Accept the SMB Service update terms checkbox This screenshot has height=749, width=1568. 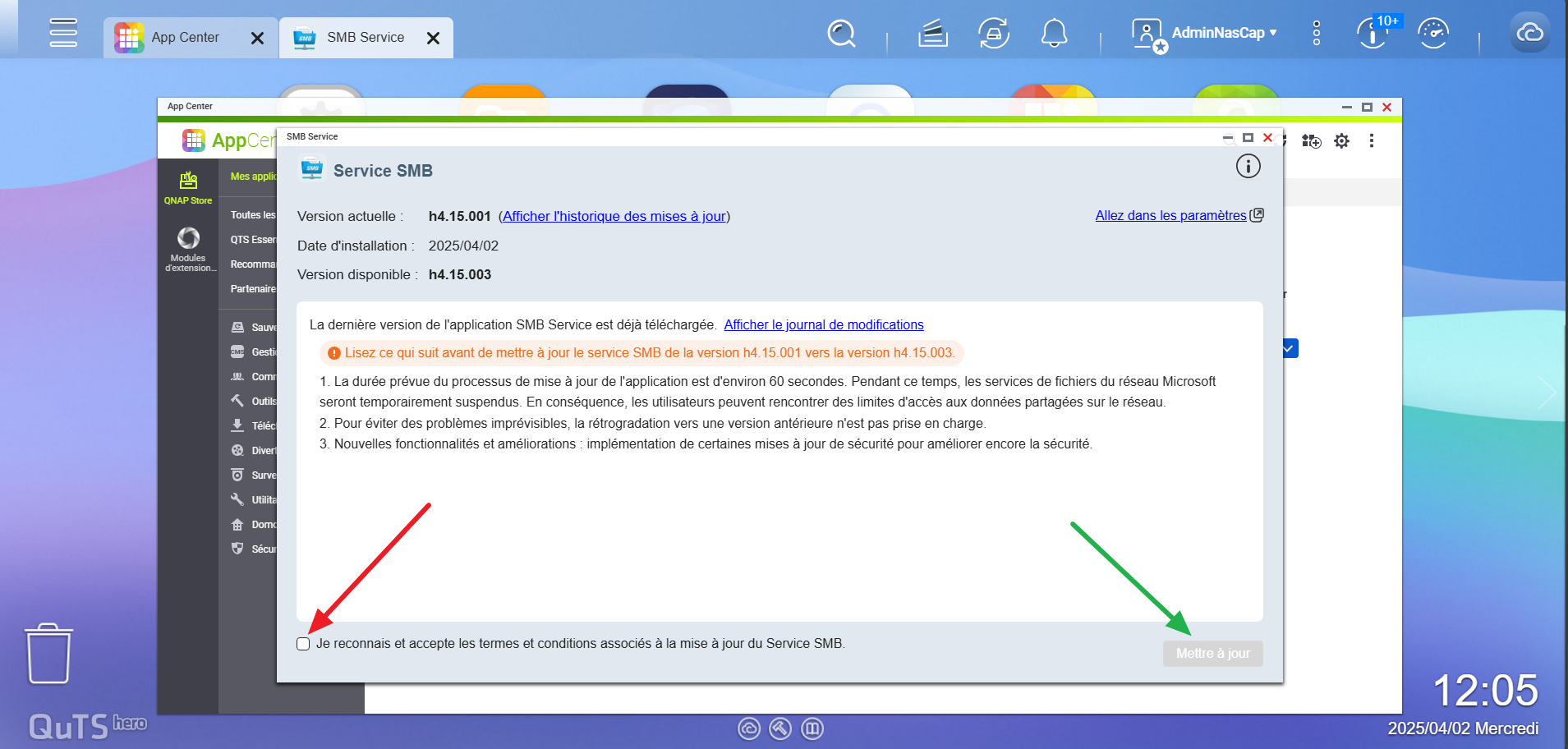click(303, 644)
